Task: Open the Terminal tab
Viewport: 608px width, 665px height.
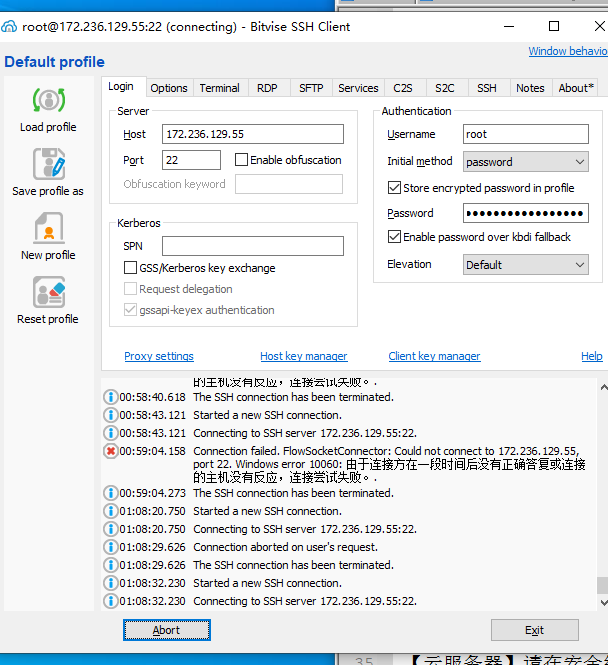Action: coord(219,88)
